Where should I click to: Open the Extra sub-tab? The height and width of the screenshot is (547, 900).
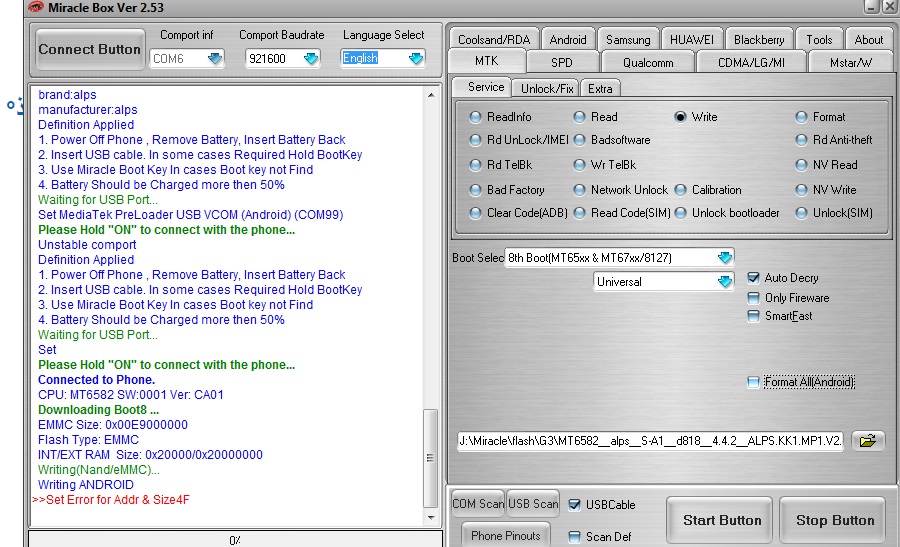point(600,88)
